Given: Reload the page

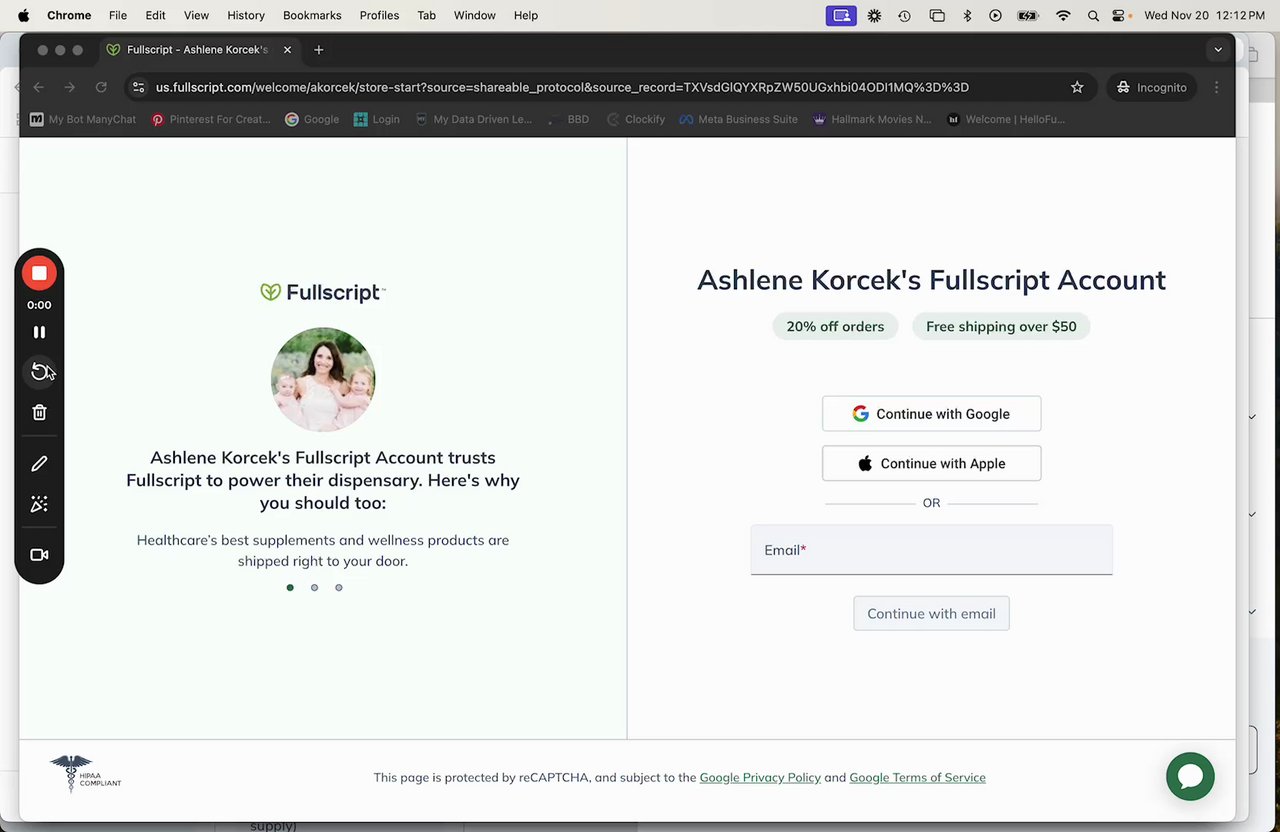Looking at the screenshot, I should click(101, 88).
